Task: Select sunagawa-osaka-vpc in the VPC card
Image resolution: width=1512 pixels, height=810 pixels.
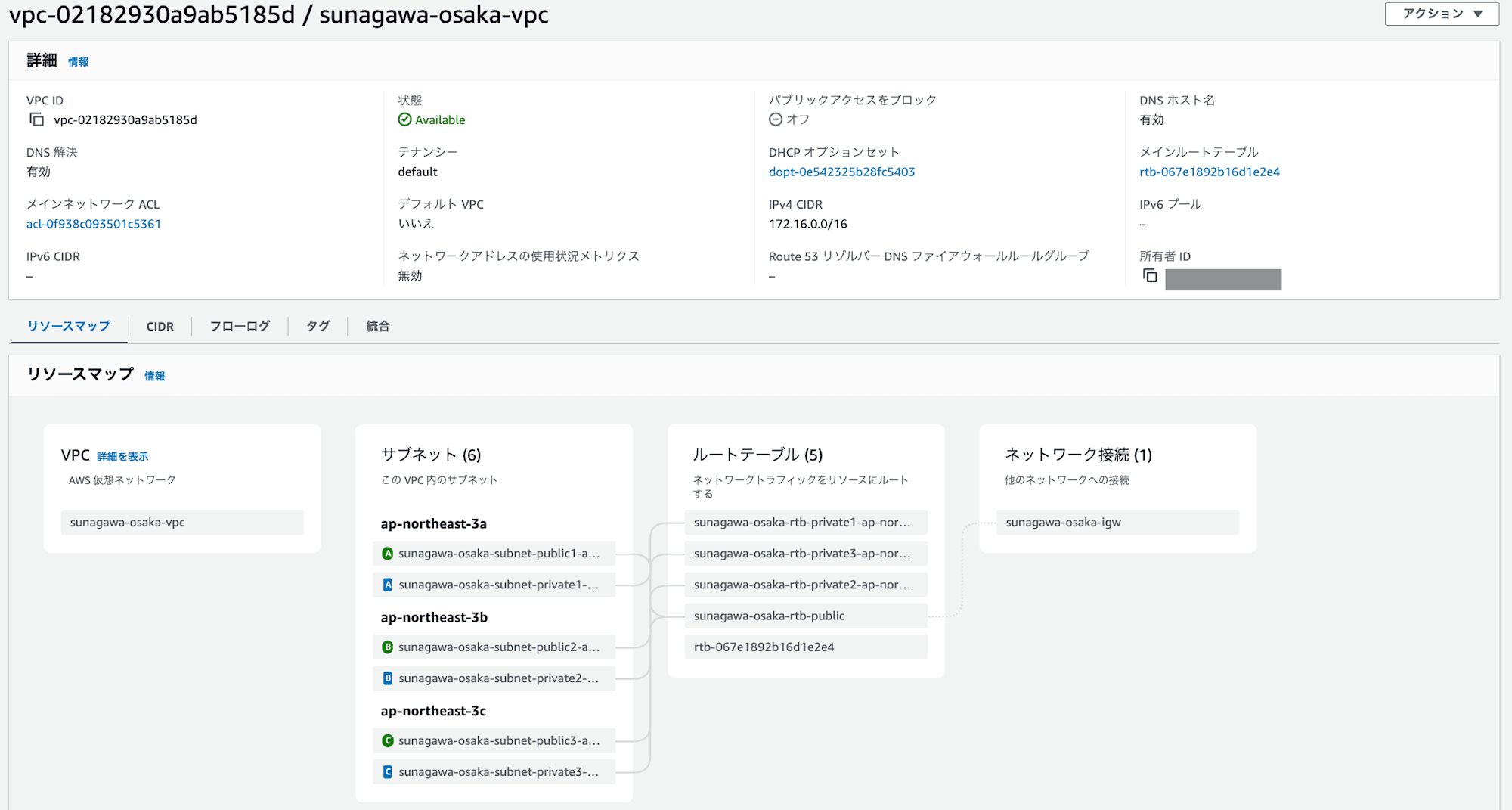Action: click(x=182, y=523)
